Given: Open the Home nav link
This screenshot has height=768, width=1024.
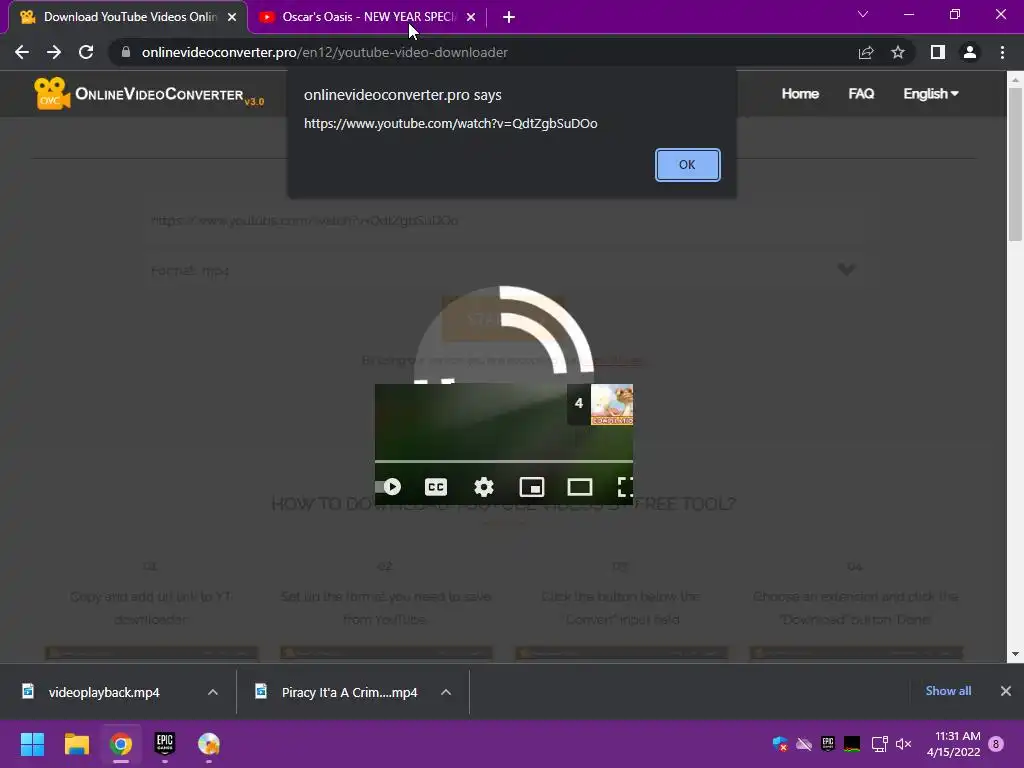Looking at the screenshot, I should 800,94.
